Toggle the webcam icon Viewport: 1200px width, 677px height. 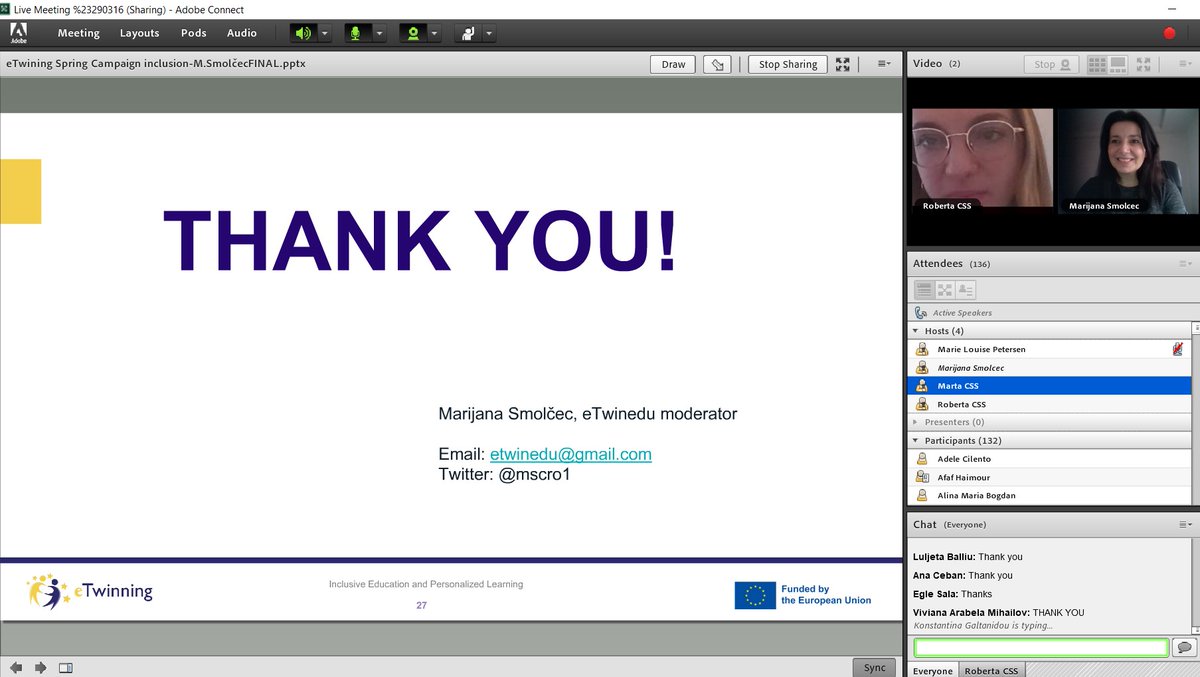click(413, 32)
